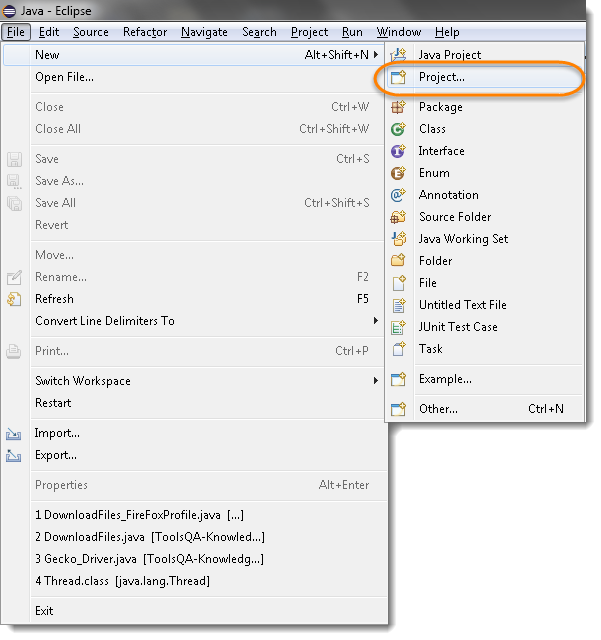The width and height of the screenshot is (601, 640).
Task: Click the Task icon
Action: (x=398, y=349)
